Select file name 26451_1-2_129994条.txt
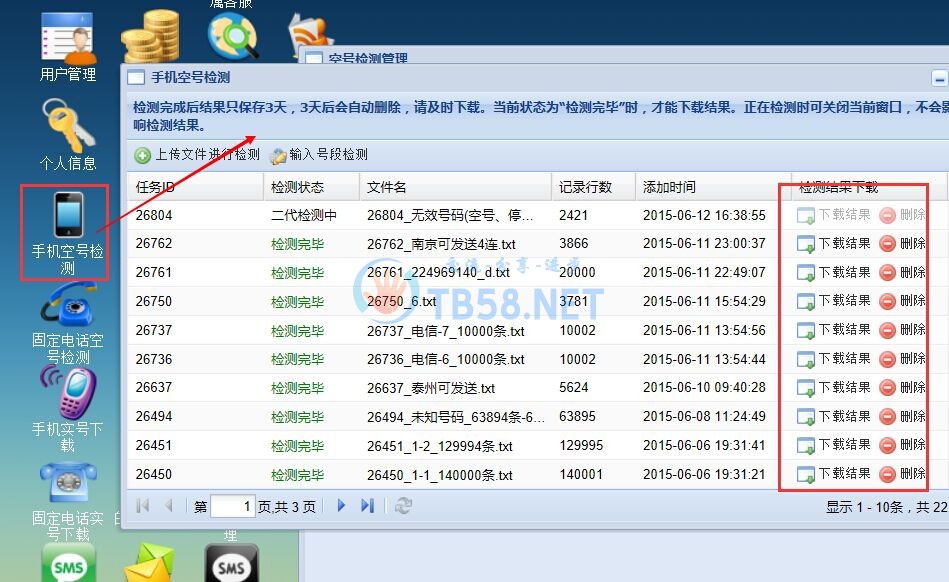Viewport: 949px width, 582px height. point(439,446)
